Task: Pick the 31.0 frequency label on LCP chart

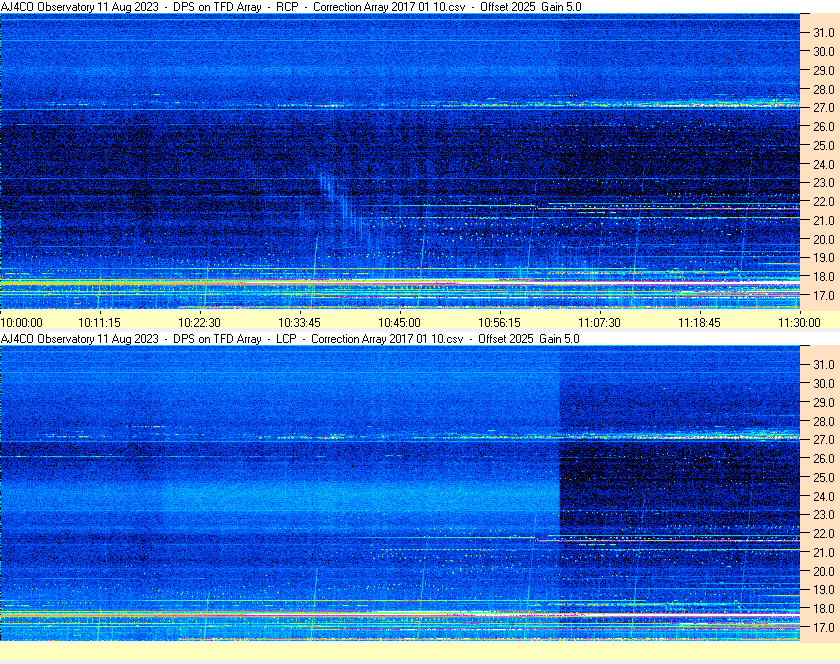Action: (x=824, y=364)
